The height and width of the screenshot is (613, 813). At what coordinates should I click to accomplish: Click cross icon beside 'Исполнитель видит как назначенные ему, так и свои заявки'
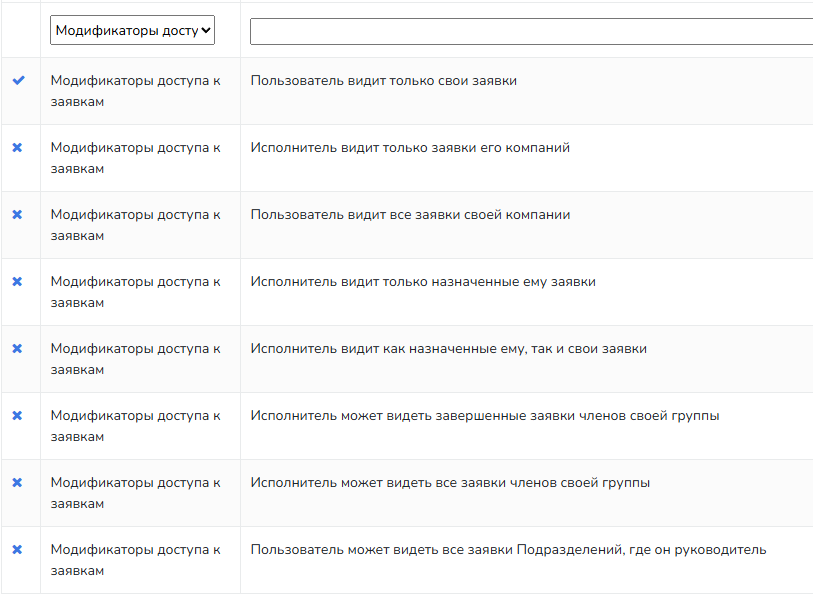(x=17, y=349)
